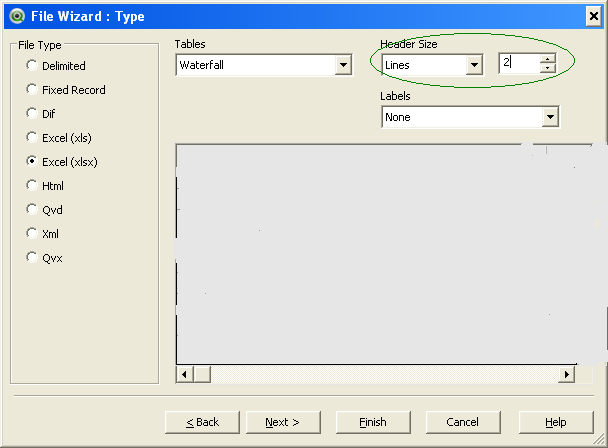Viewport: 608px width, 448px height.
Task: Click the preview scroll left arrow
Action: (185, 374)
